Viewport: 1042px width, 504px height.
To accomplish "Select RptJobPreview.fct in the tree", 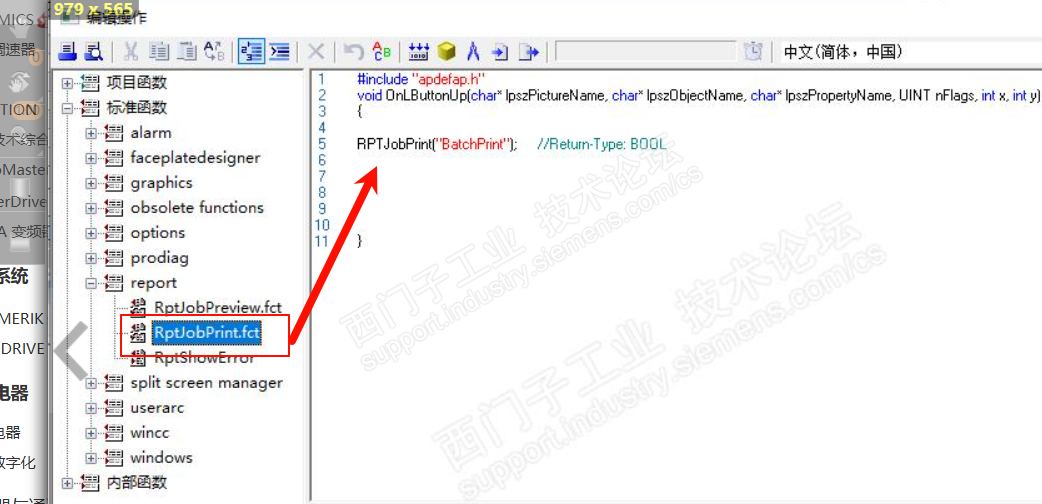I will point(218,307).
